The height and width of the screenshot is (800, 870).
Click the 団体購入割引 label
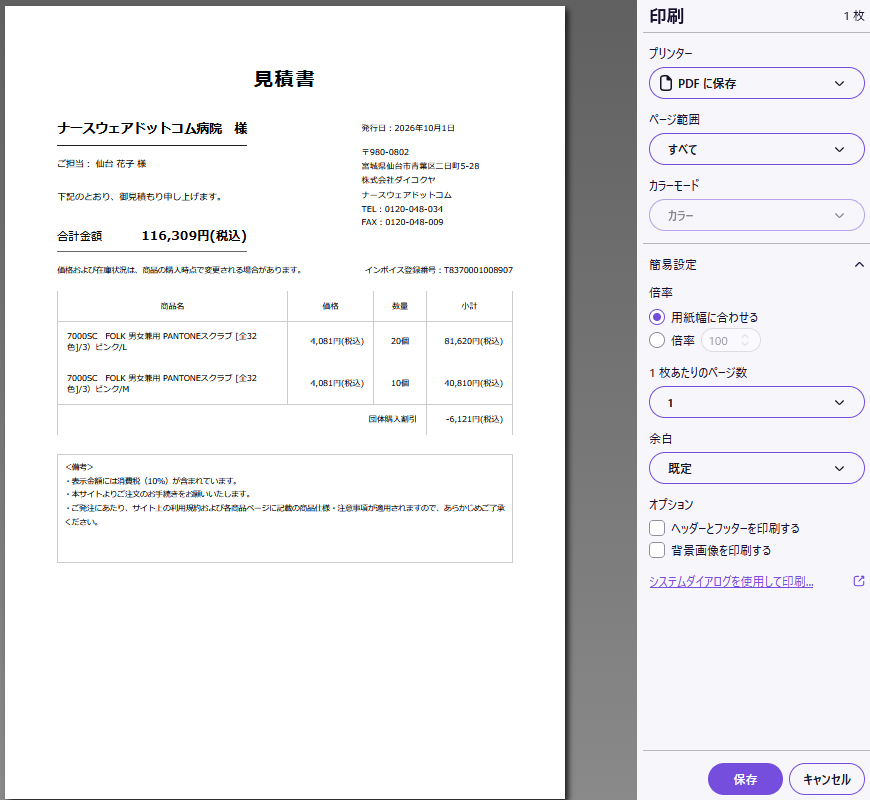coord(392,419)
